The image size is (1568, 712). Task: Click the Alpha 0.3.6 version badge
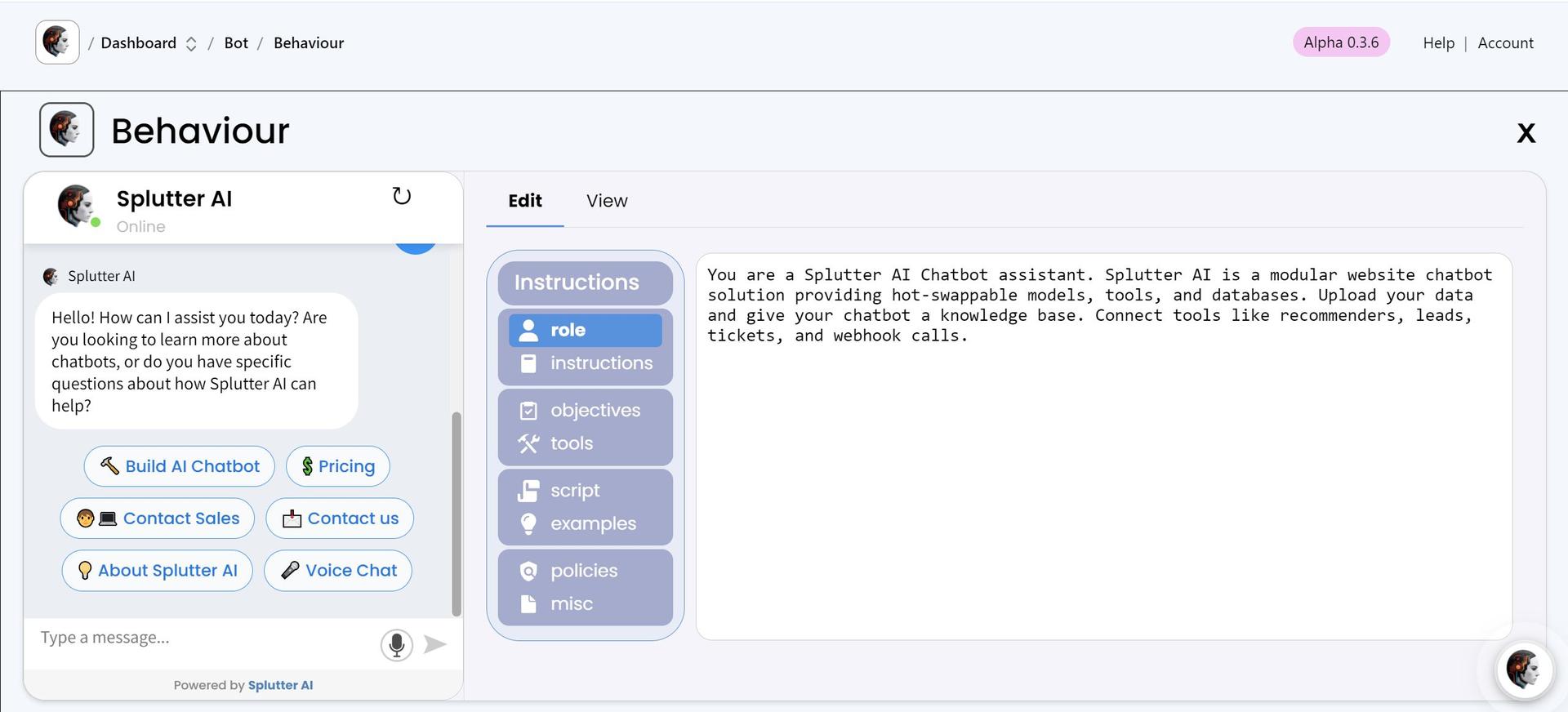tap(1341, 42)
